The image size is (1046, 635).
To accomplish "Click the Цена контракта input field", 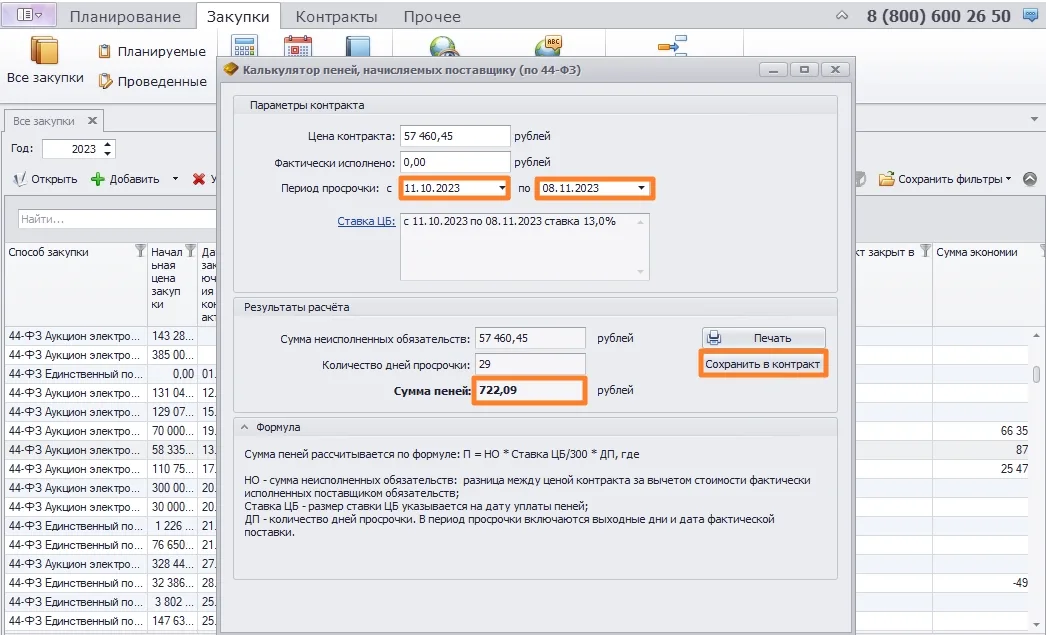I will [455, 136].
